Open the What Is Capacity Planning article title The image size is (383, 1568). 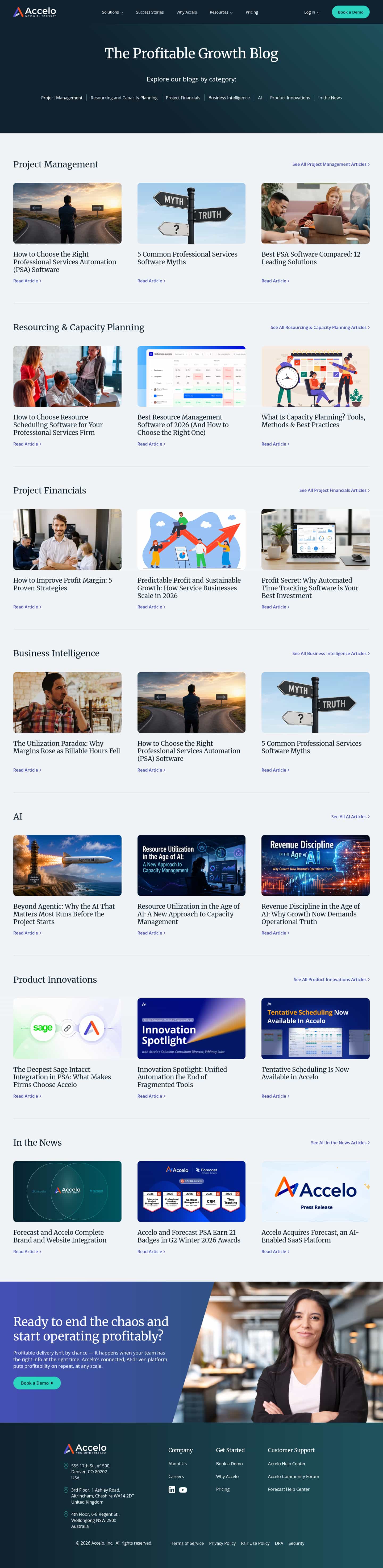(x=313, y=421)
